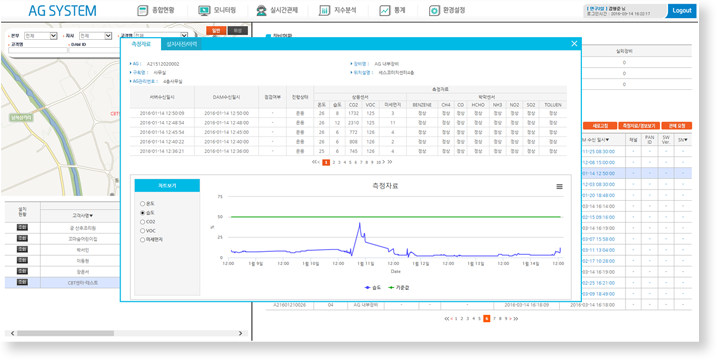
Task: Click the 조회 icon for 장윤서 row
Action: point(22,271)
